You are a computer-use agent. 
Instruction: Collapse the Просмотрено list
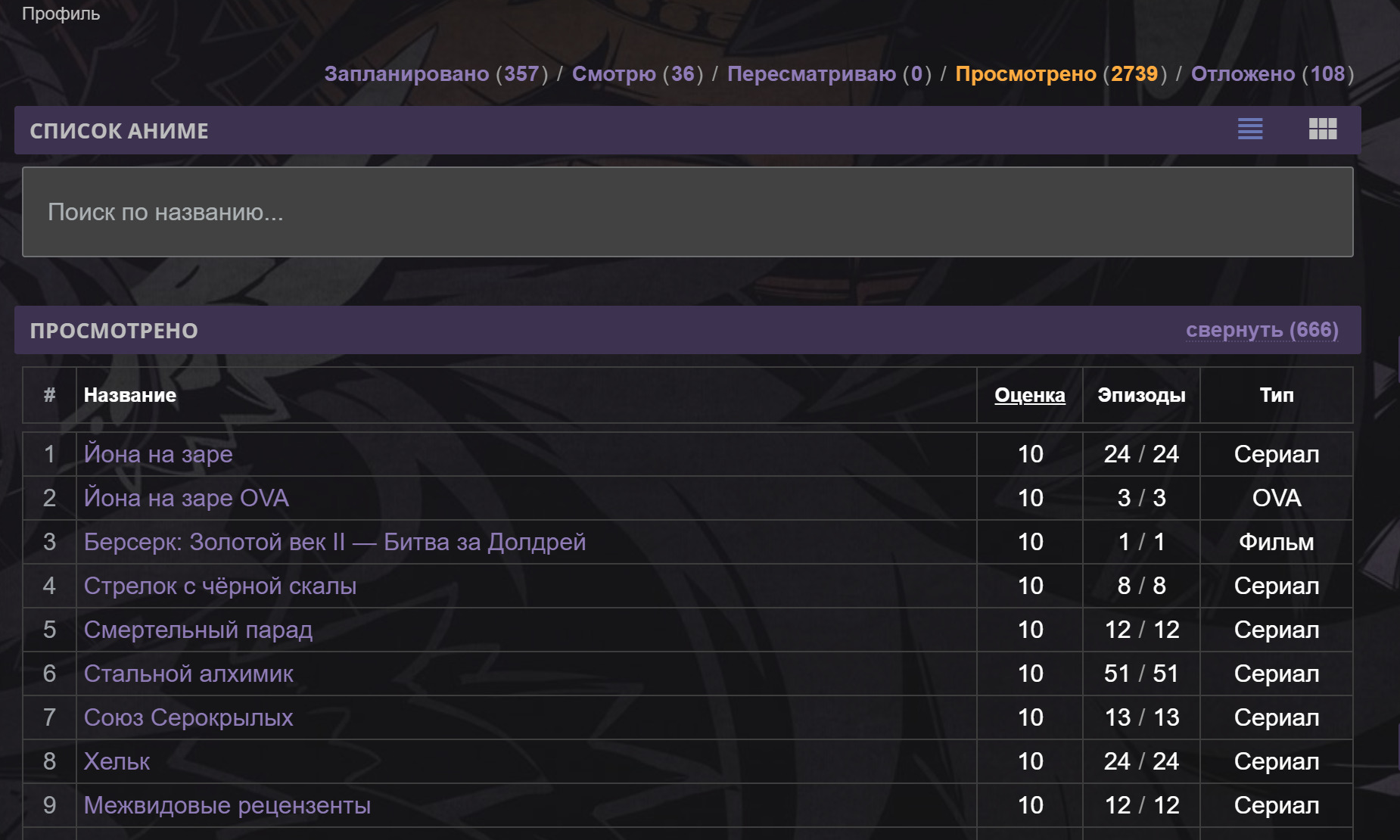pos(1262,330)
